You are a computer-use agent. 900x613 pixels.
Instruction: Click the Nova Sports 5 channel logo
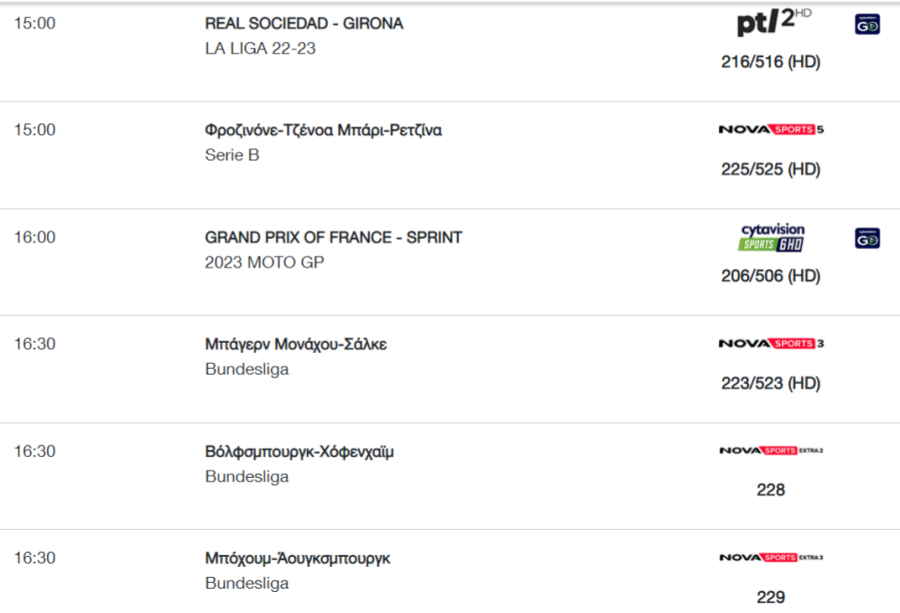click(771, 130)
